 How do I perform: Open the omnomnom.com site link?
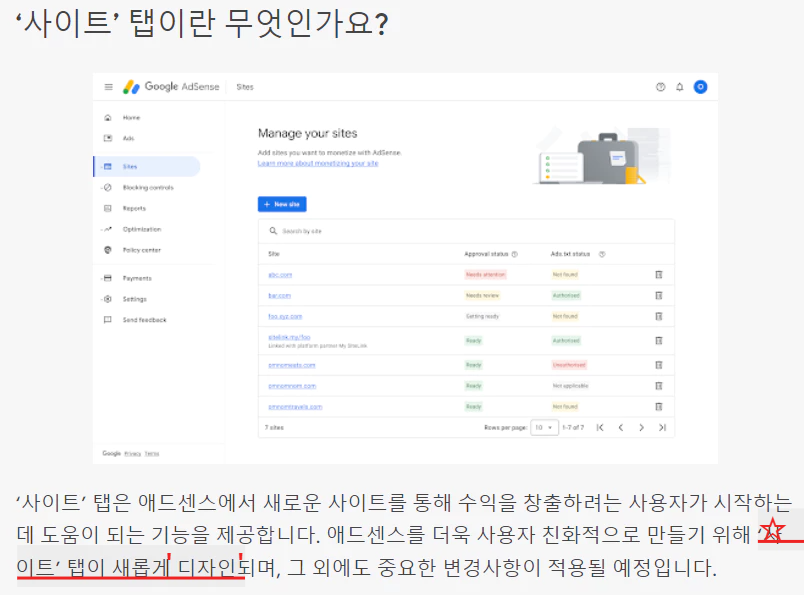[292, 386]
